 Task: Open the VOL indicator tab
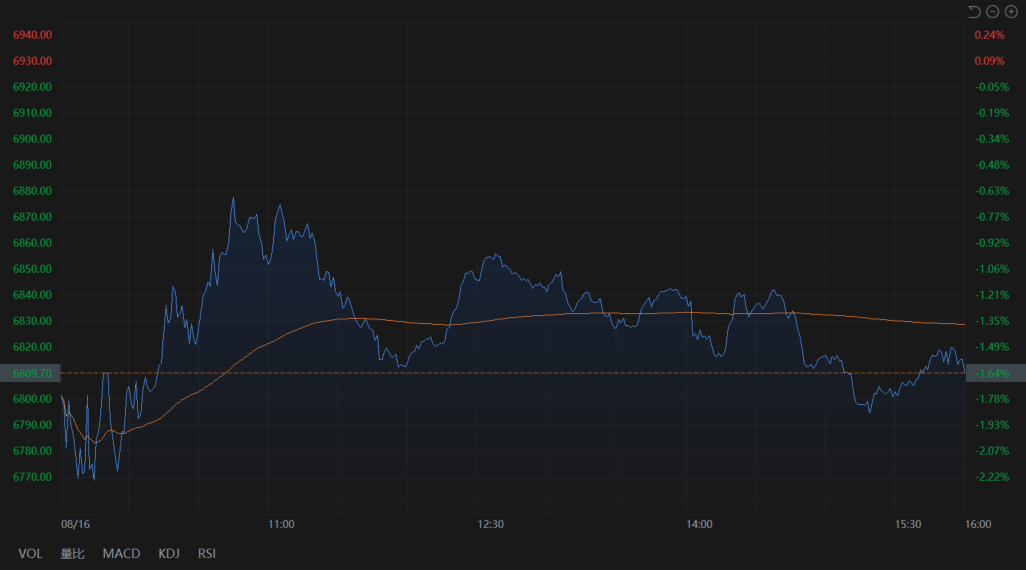[30, 553]
